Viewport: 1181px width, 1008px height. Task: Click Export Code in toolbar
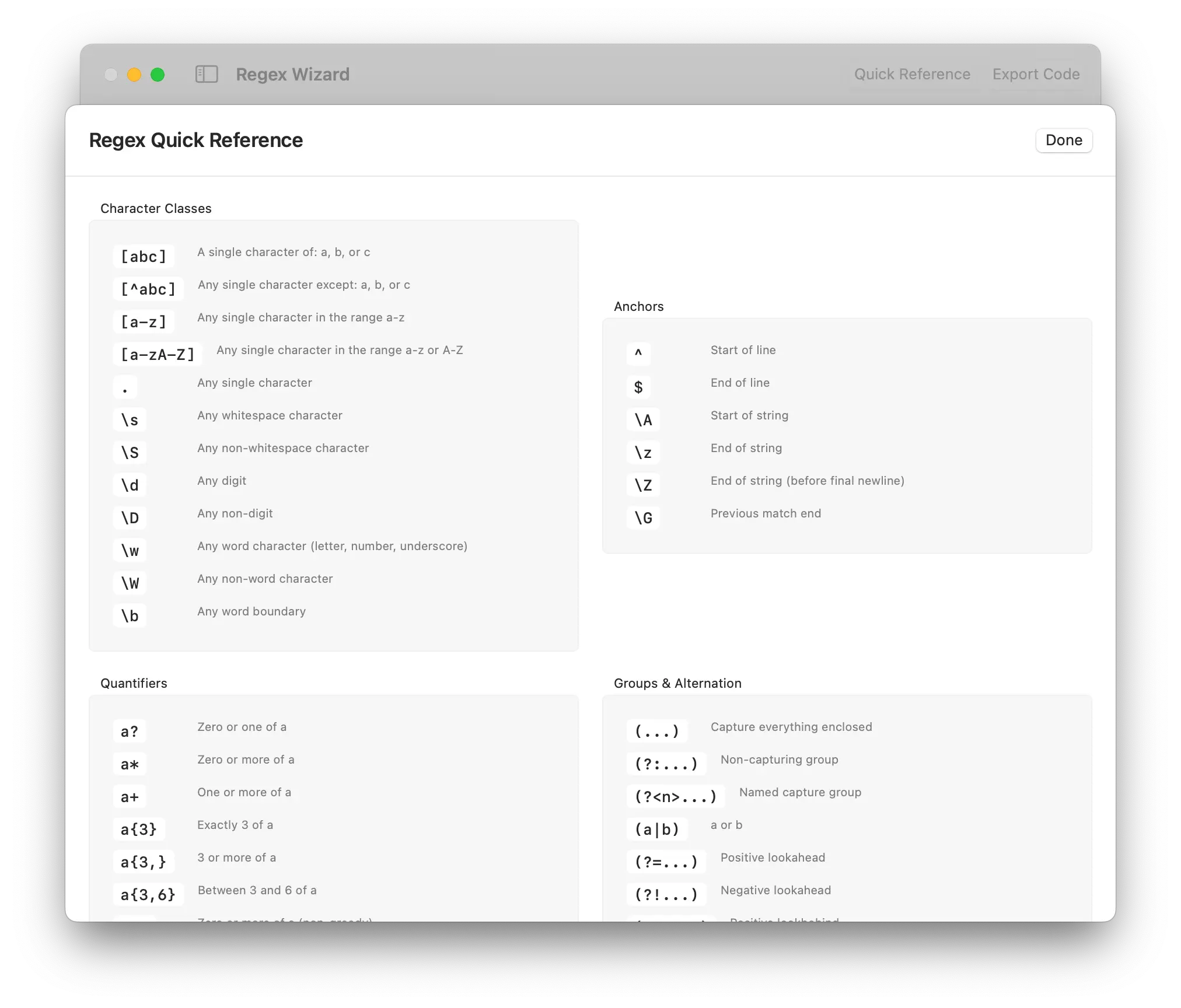point(1036,74)
